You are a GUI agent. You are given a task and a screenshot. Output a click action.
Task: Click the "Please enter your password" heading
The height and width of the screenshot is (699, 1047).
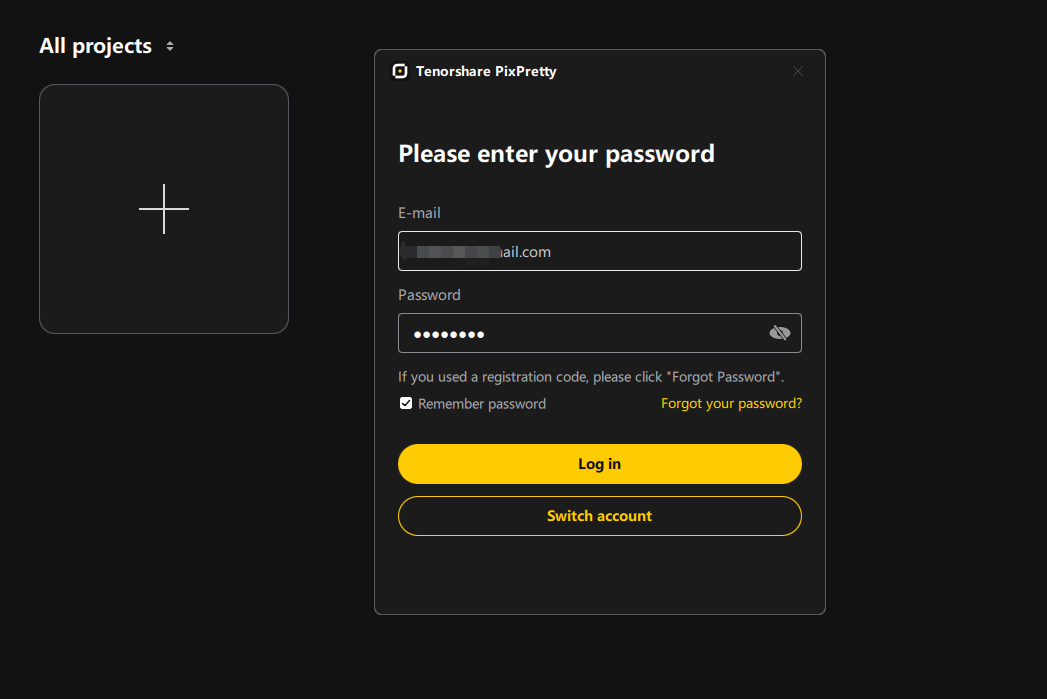(556, 154)
